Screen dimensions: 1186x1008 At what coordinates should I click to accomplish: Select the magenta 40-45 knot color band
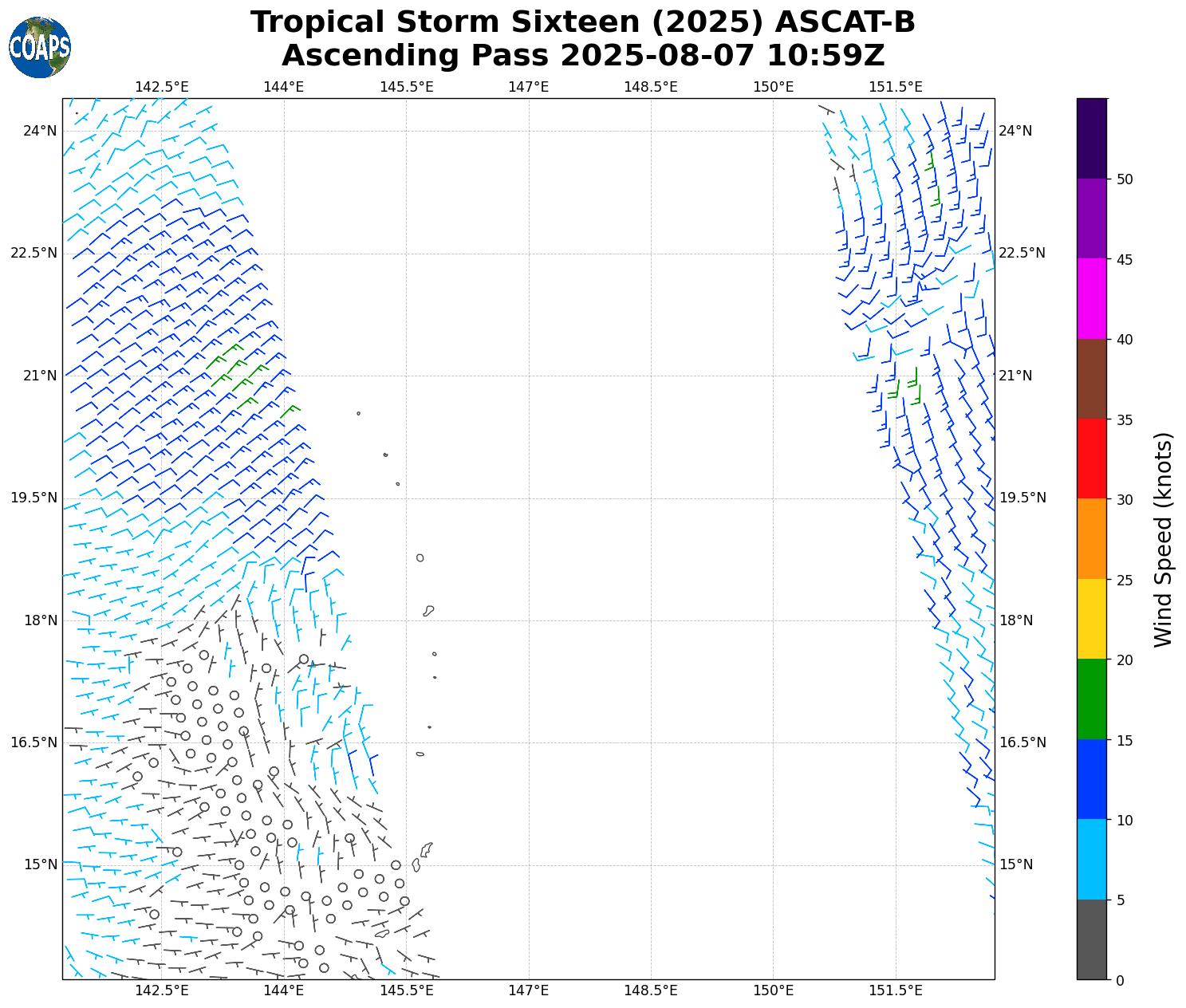pos(1091,298)
